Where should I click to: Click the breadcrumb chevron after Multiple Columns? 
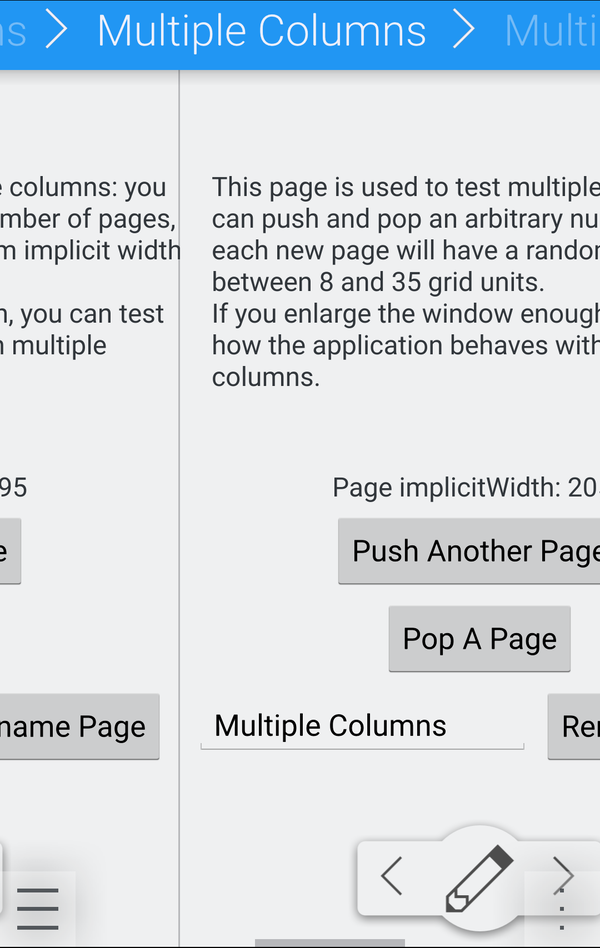464,32
